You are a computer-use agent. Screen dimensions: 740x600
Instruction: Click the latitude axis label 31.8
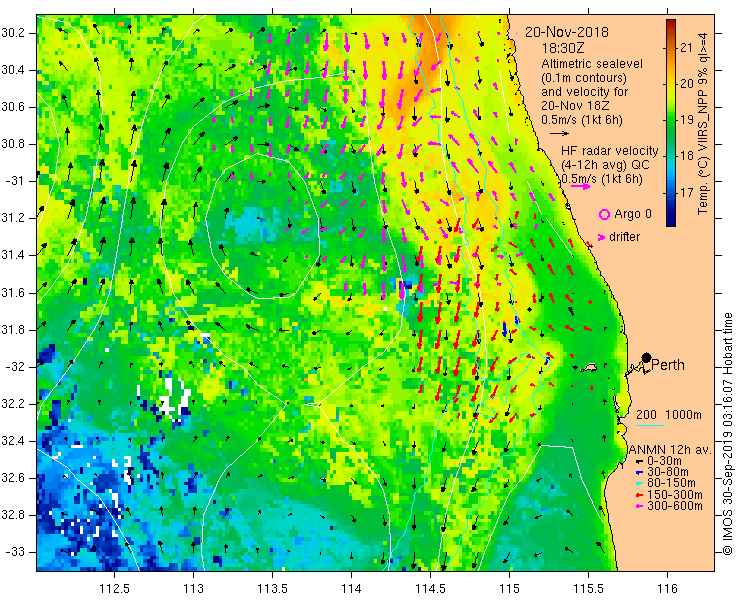click(13, 330)
